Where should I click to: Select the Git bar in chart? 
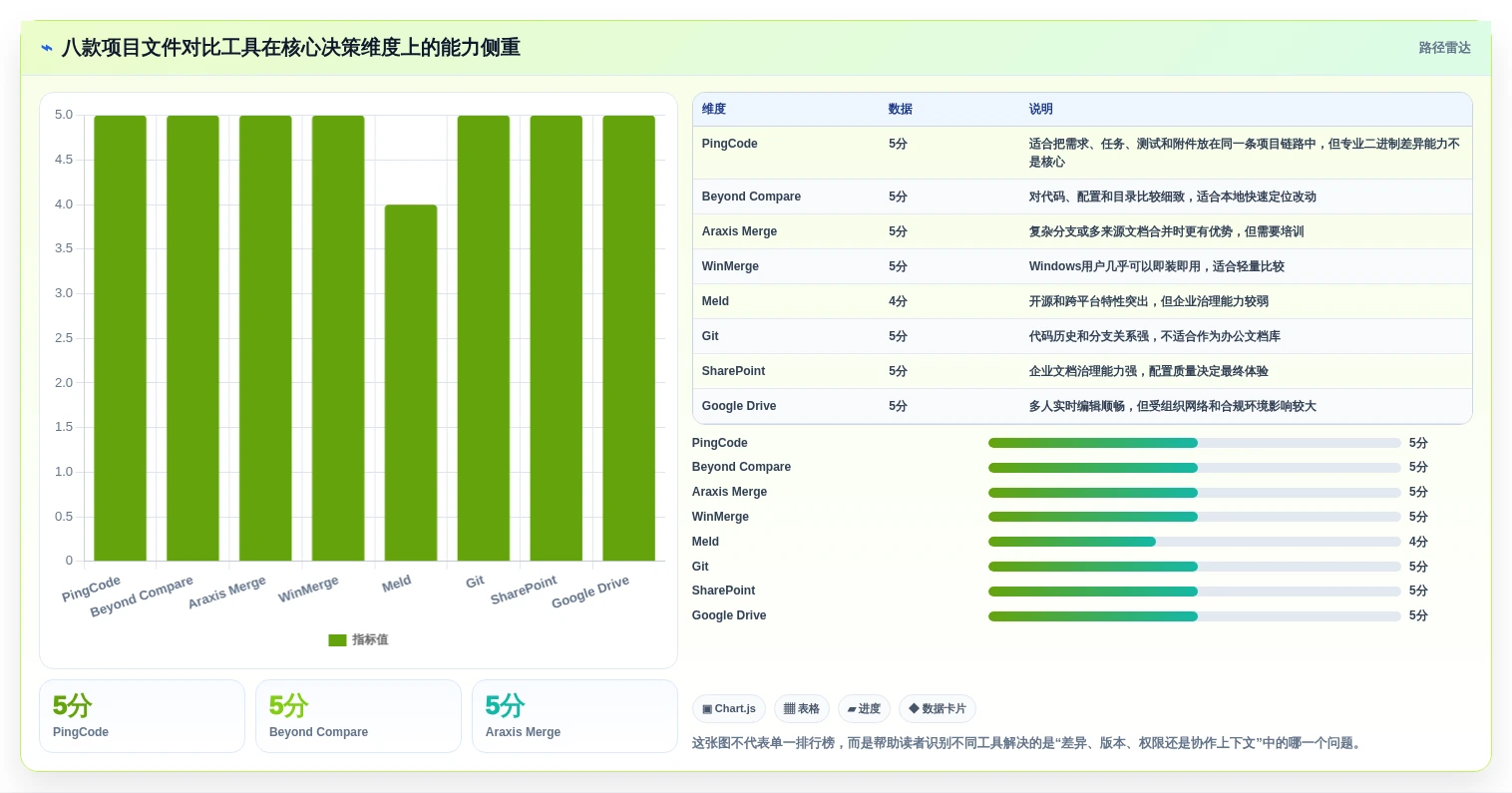click(484, 338)
